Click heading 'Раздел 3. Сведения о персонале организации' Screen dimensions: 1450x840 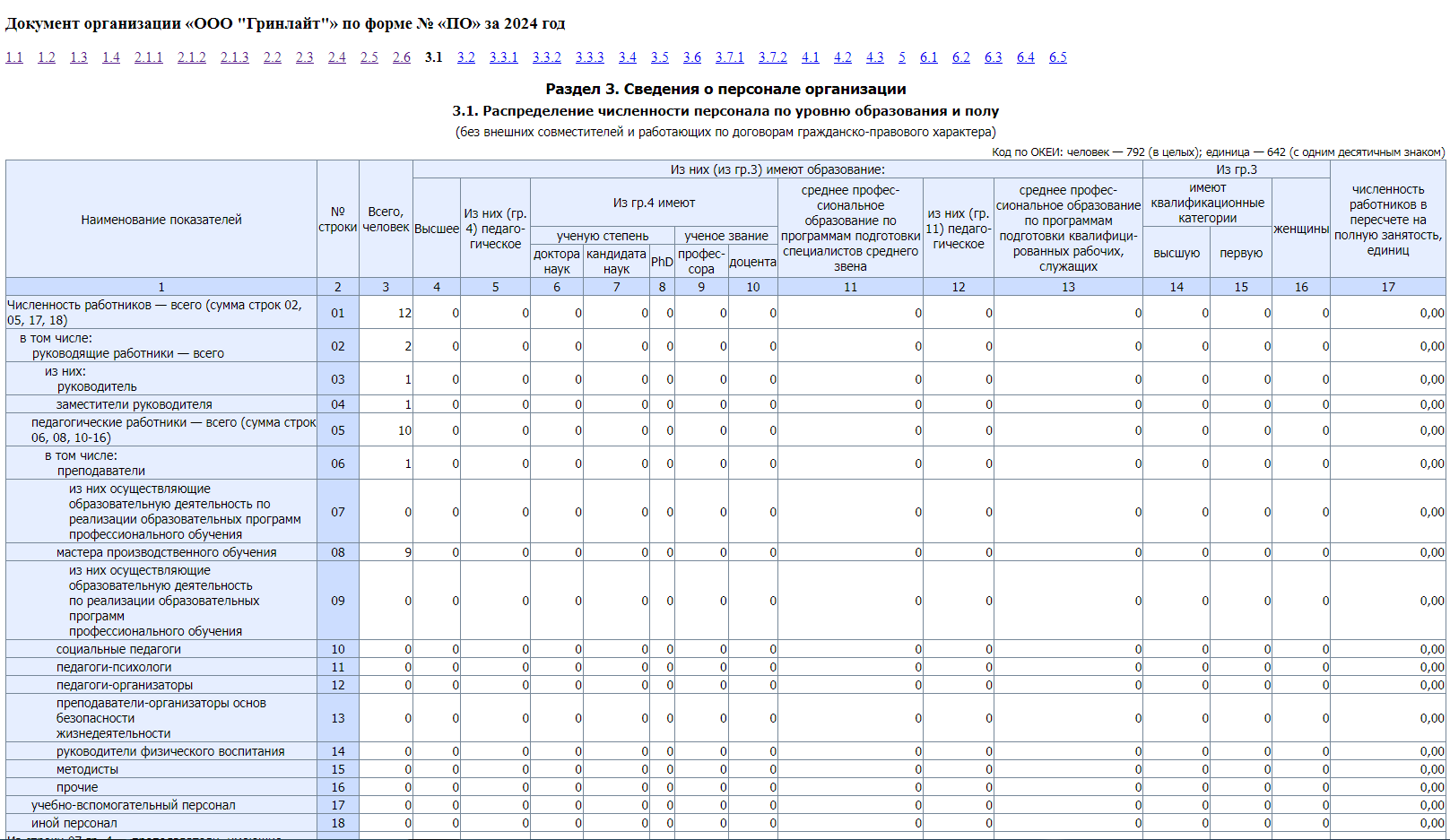pyautogui.click(x=725, y=89)
